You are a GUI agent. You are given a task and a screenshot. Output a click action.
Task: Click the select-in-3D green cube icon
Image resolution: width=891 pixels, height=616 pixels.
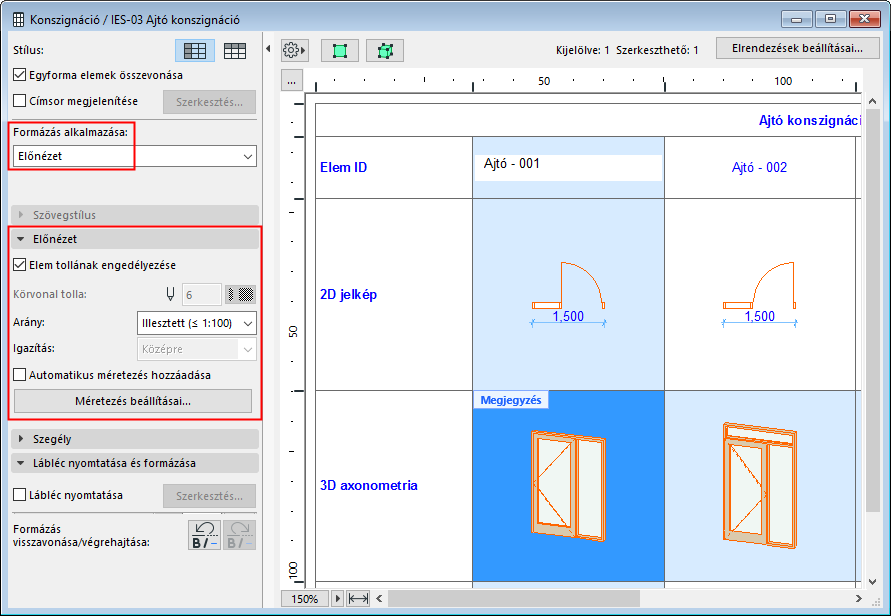click(x=385, y=51)
